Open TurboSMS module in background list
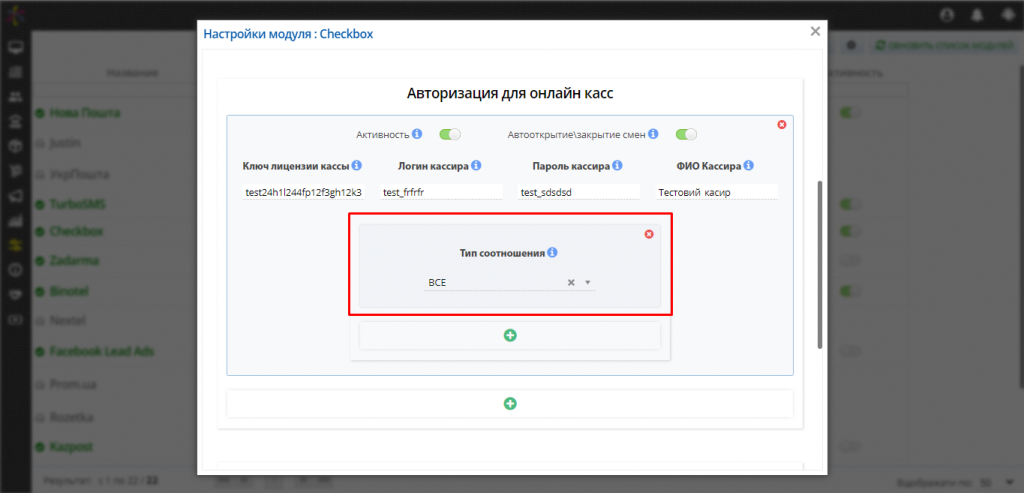Screen dimensions: 1024x493 point(77,204)
